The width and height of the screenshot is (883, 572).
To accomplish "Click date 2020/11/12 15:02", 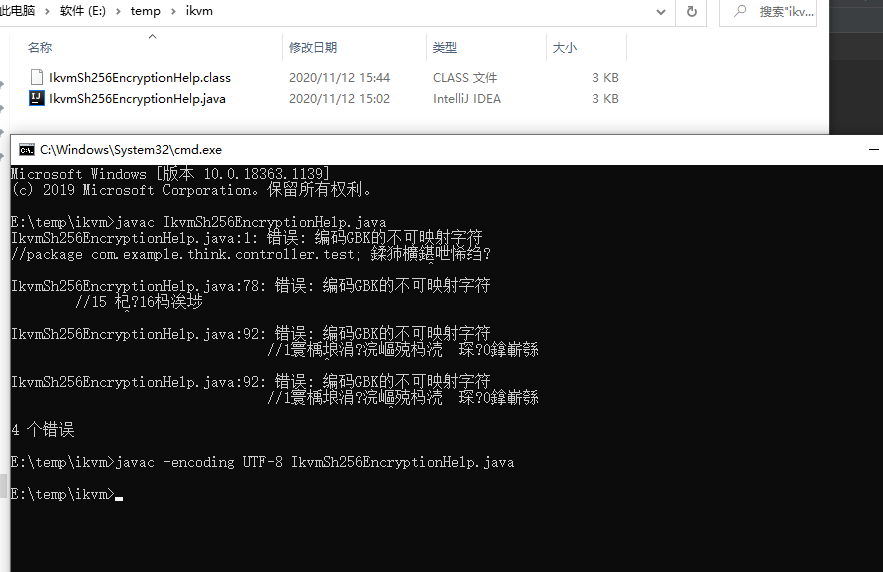I will pos(340,99).
